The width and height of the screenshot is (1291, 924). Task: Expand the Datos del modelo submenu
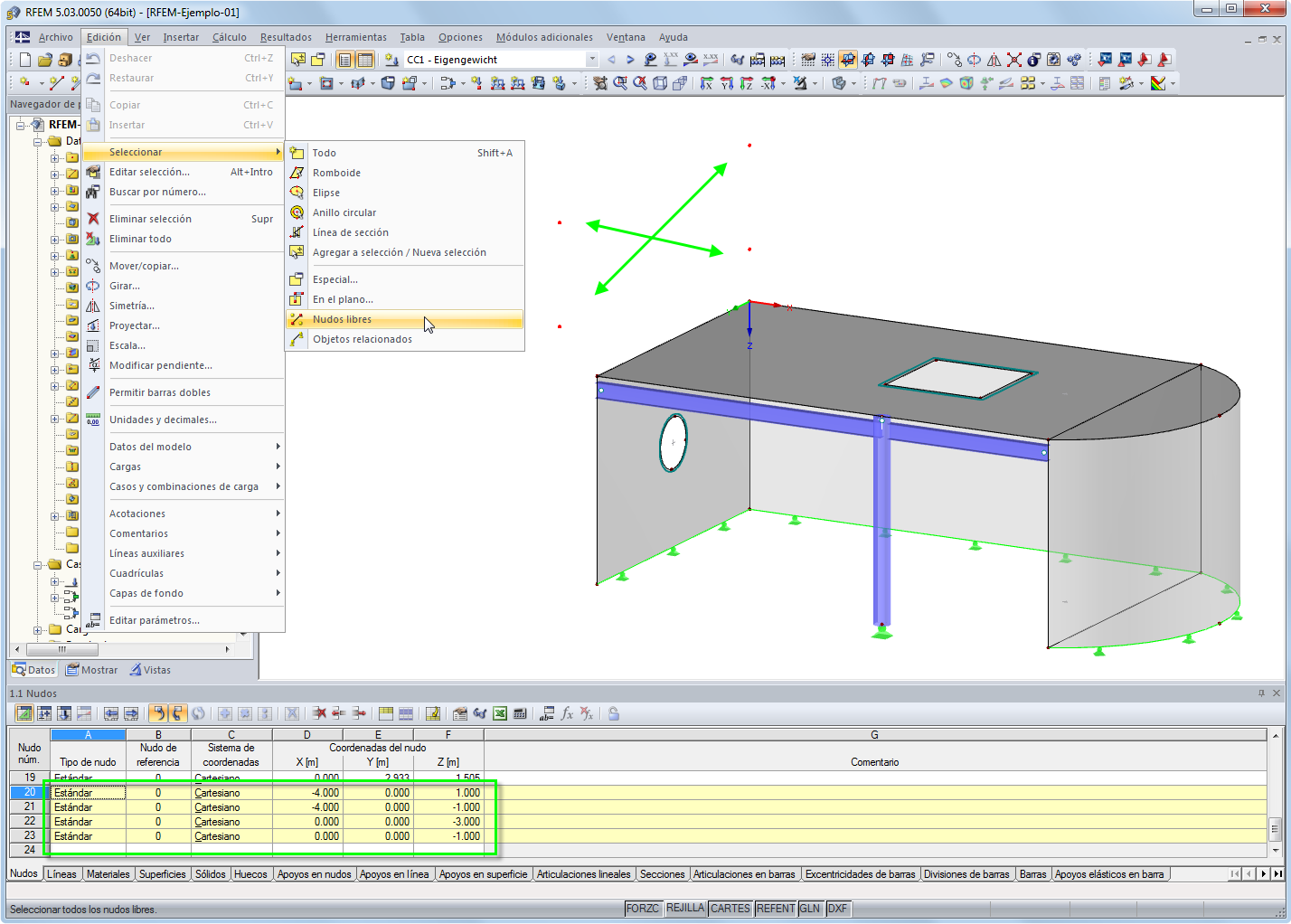pyautogui.click(x=278, y=447)
